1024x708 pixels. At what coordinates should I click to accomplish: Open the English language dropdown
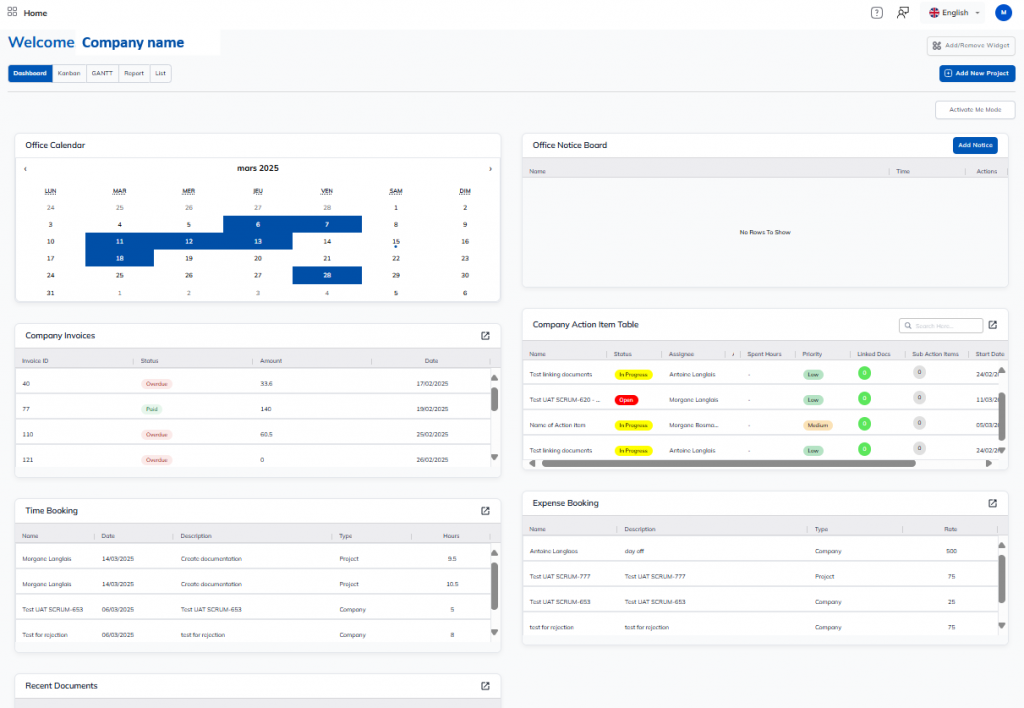tap(953, 13)
